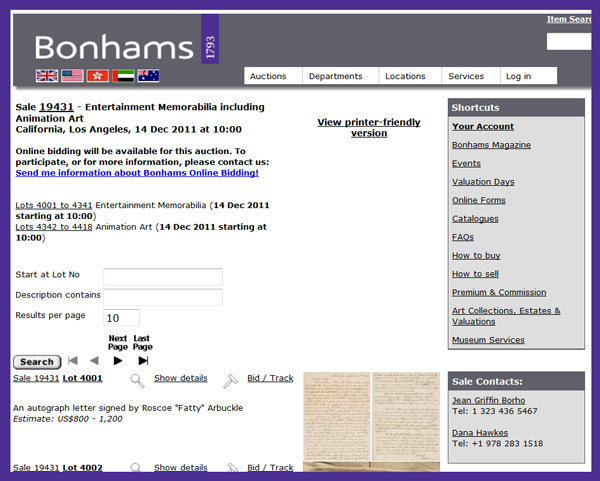Jump to Last Page arrow
Image resolution: width=600 pixels, height=481 pixels.
tap(143, 360)
